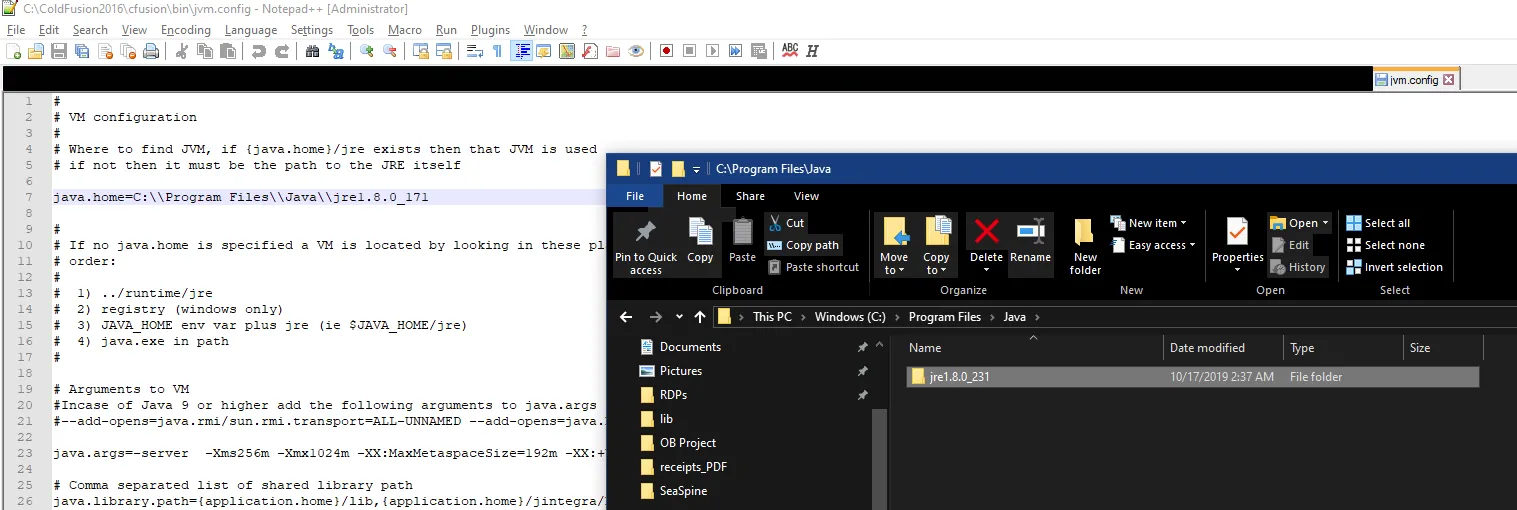Click Copy path in Explorer ribbon
This screenshot has height=510, width=1517.
pos(803,245)
